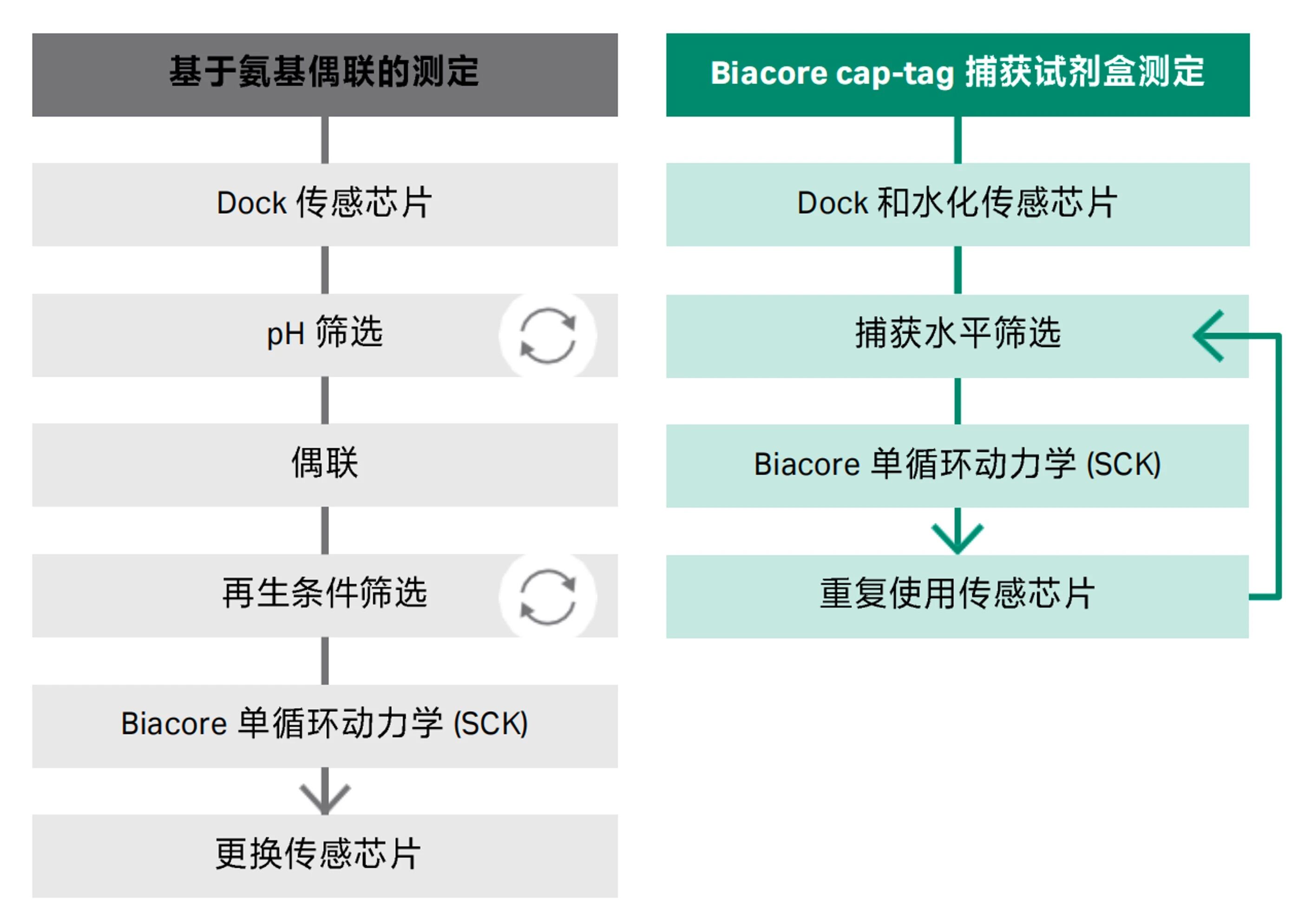
Task: Click the pH 筛选 step label
Action: [325, 334]
